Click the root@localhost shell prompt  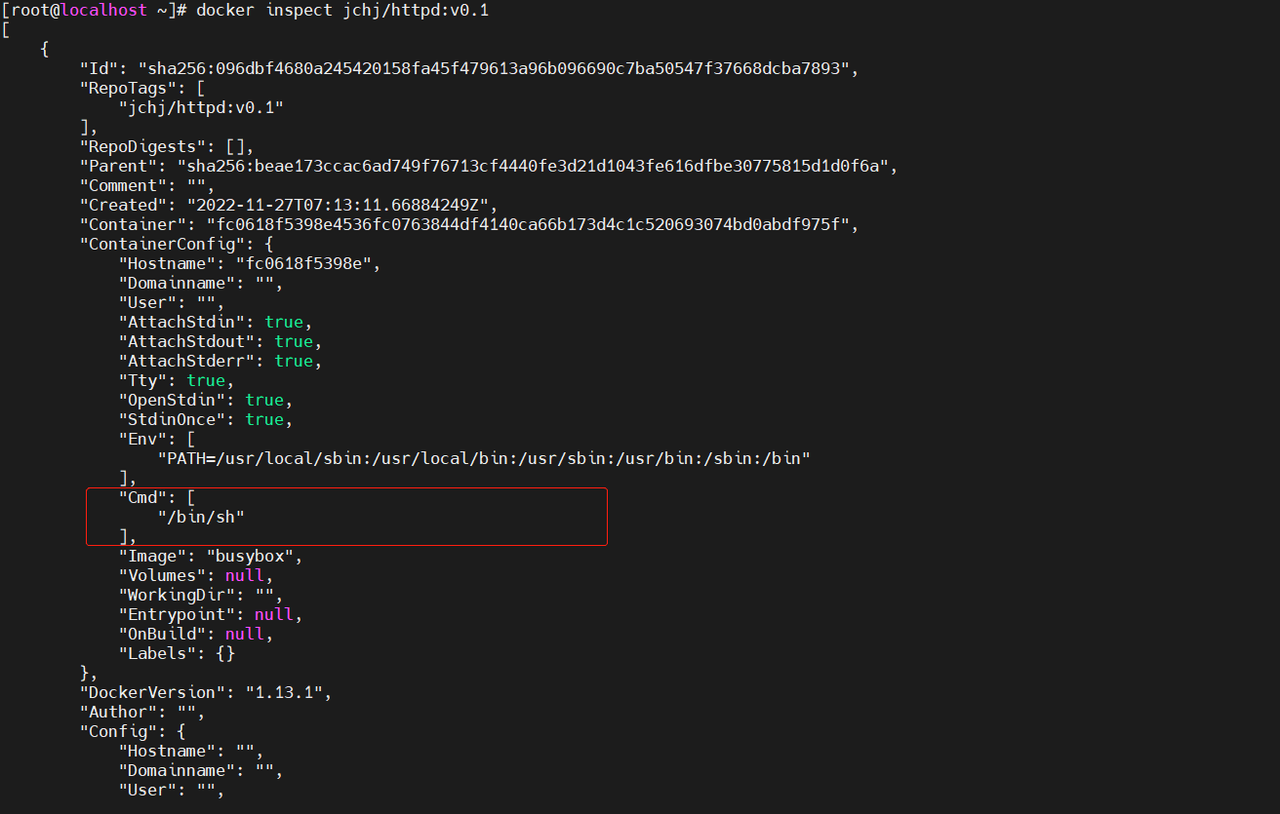point(93,11)
